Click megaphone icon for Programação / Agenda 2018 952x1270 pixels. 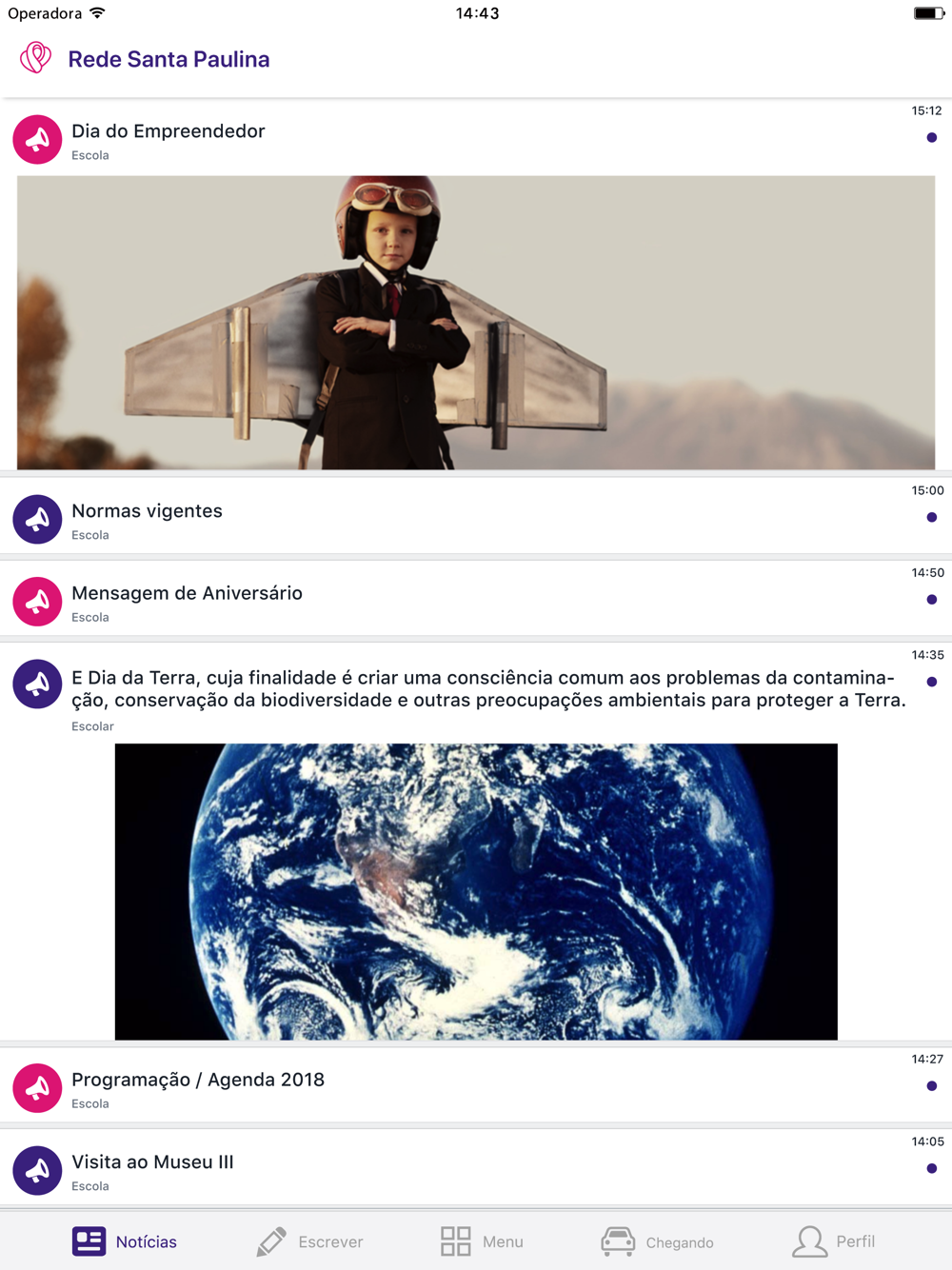(x=37, y=1087)
